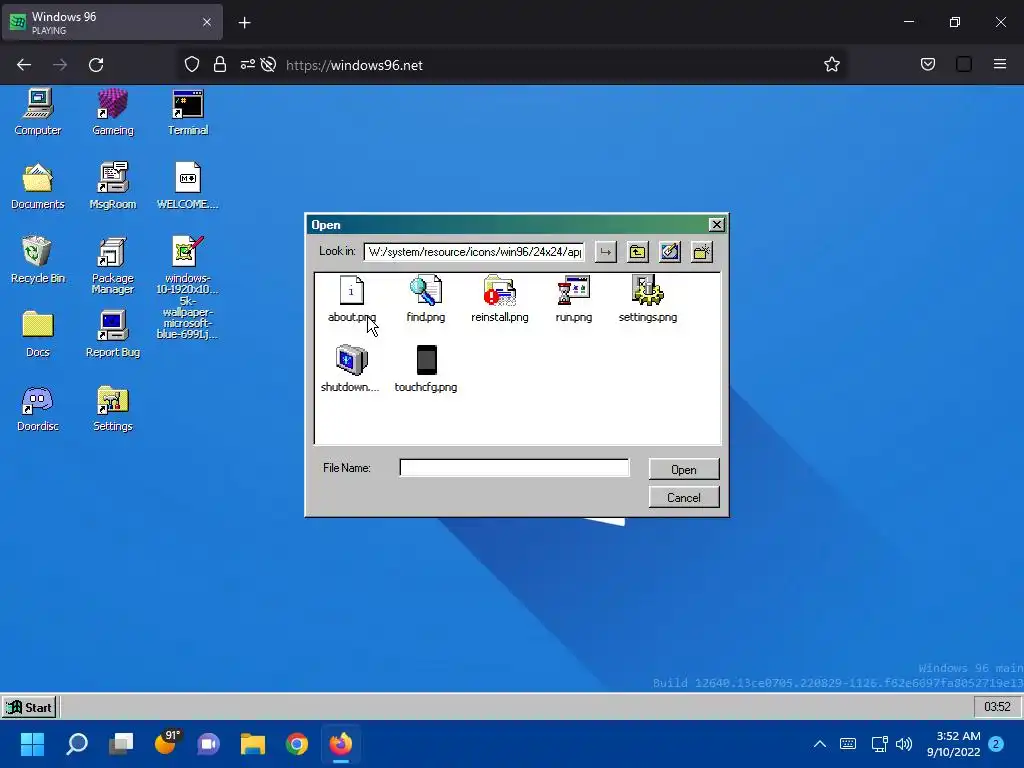The height and width of the screenshot is (768, 1024).
Task: Open File Explorer from taskbar
Action: point(253,744)
